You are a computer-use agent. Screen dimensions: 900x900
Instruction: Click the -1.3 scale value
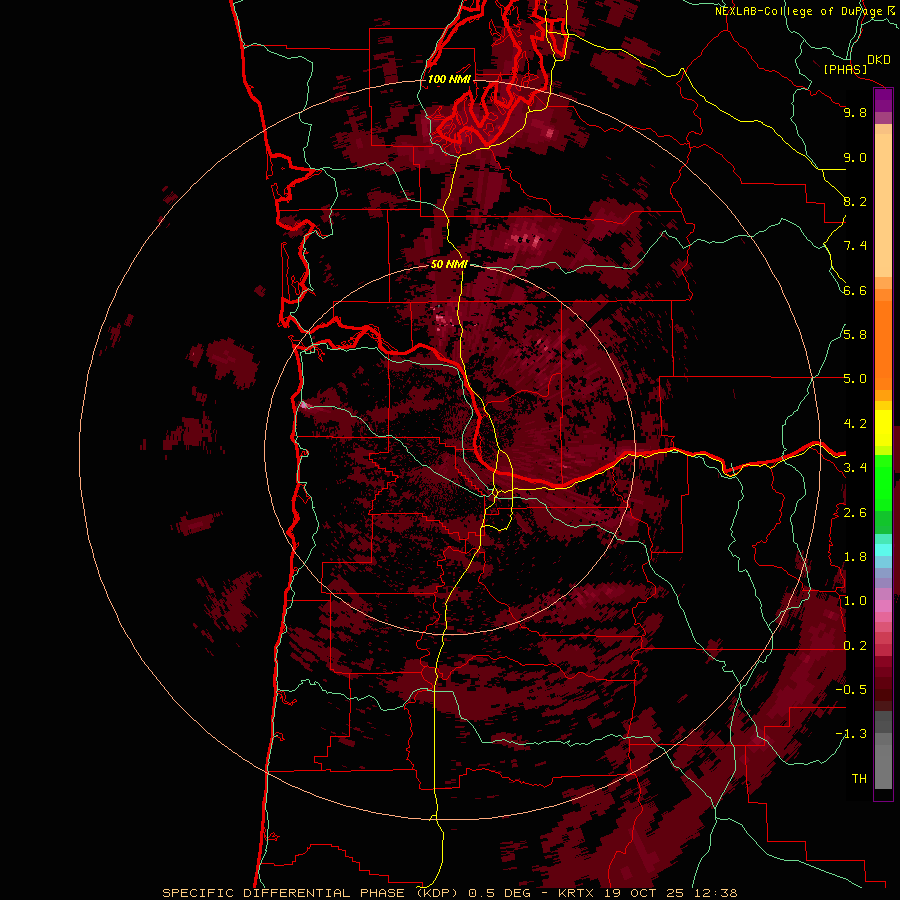851,734
